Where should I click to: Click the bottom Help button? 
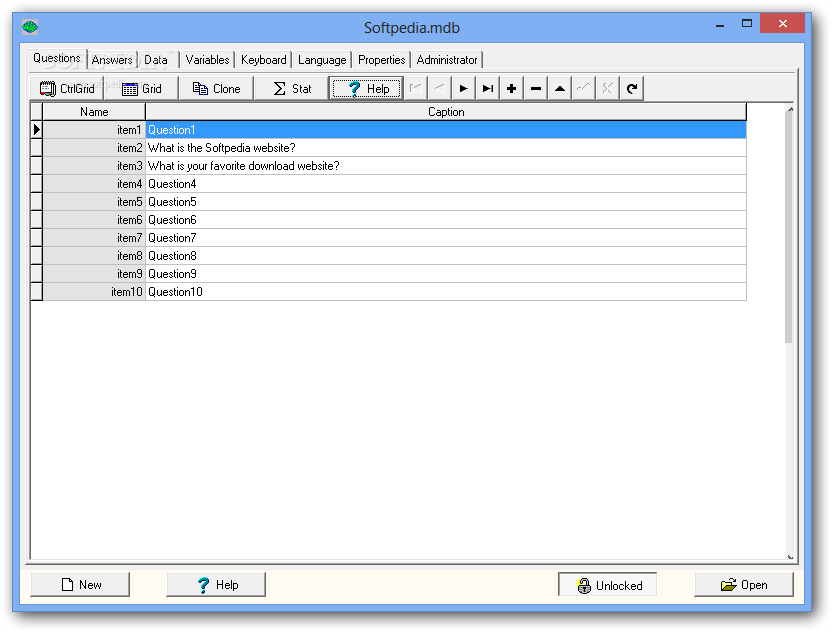pos(216,585)
